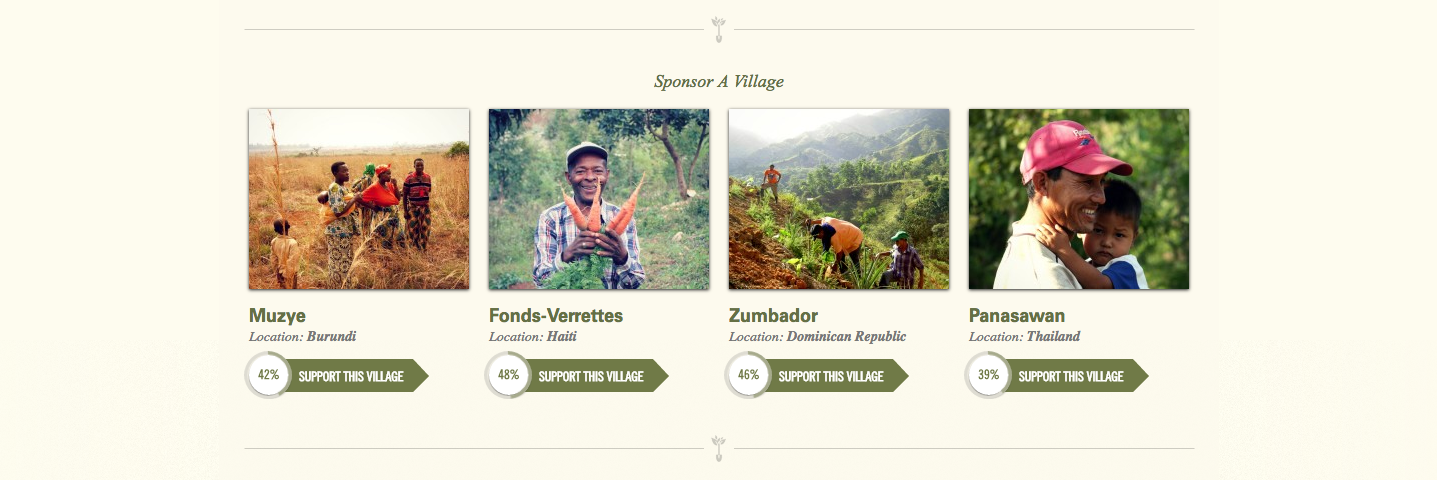Click the 39% progress circle for Panasawan
Image resolution: width=1437 pixels, height=480 pixels.
click(988, 375)
